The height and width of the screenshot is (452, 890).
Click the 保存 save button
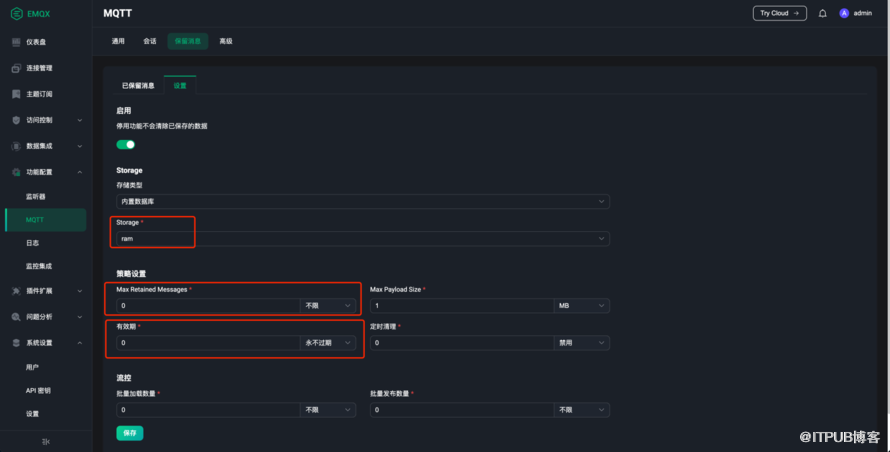coord(130,433)
